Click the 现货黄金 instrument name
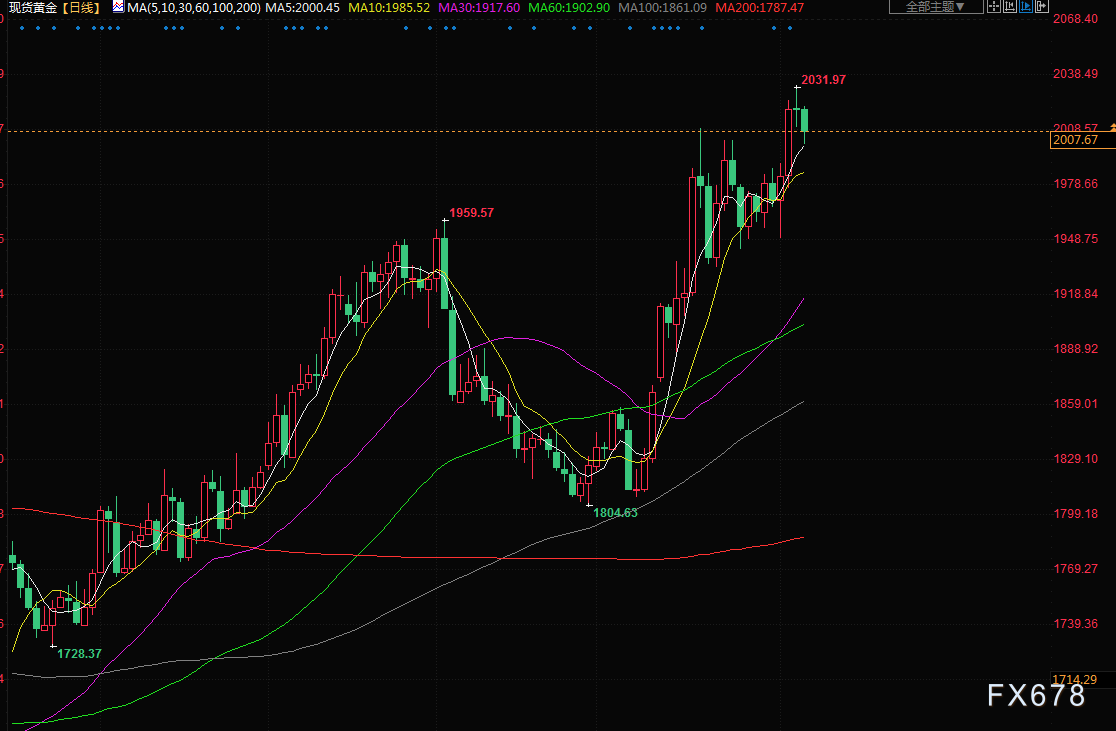The width and height of the screenshot is (1116, 731). coord(32,7)
